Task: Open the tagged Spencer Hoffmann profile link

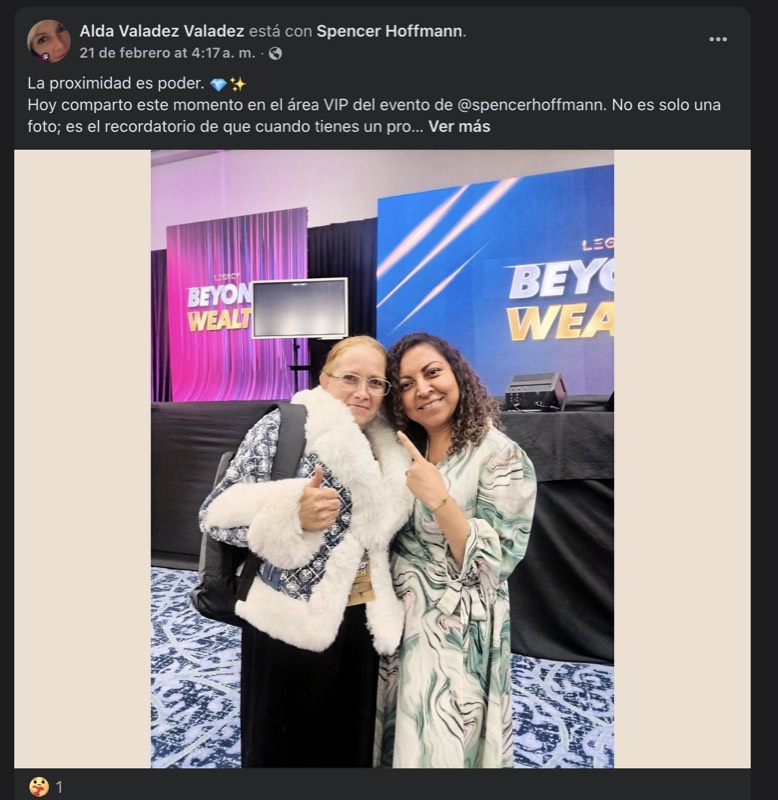Action: pos(390,31)
